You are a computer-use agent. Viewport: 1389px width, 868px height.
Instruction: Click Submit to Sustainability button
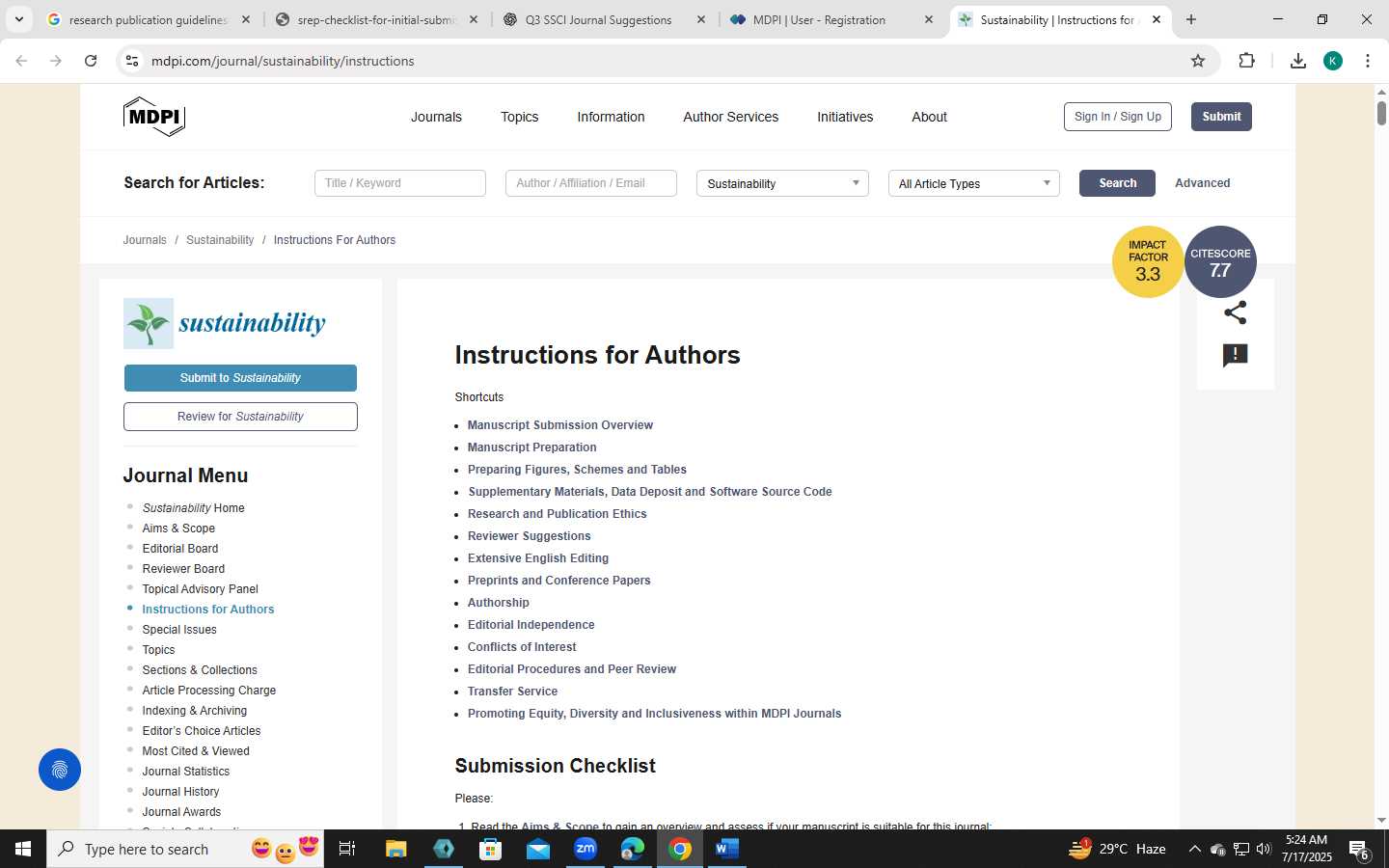pyautogui.click(x=240, y=378)
